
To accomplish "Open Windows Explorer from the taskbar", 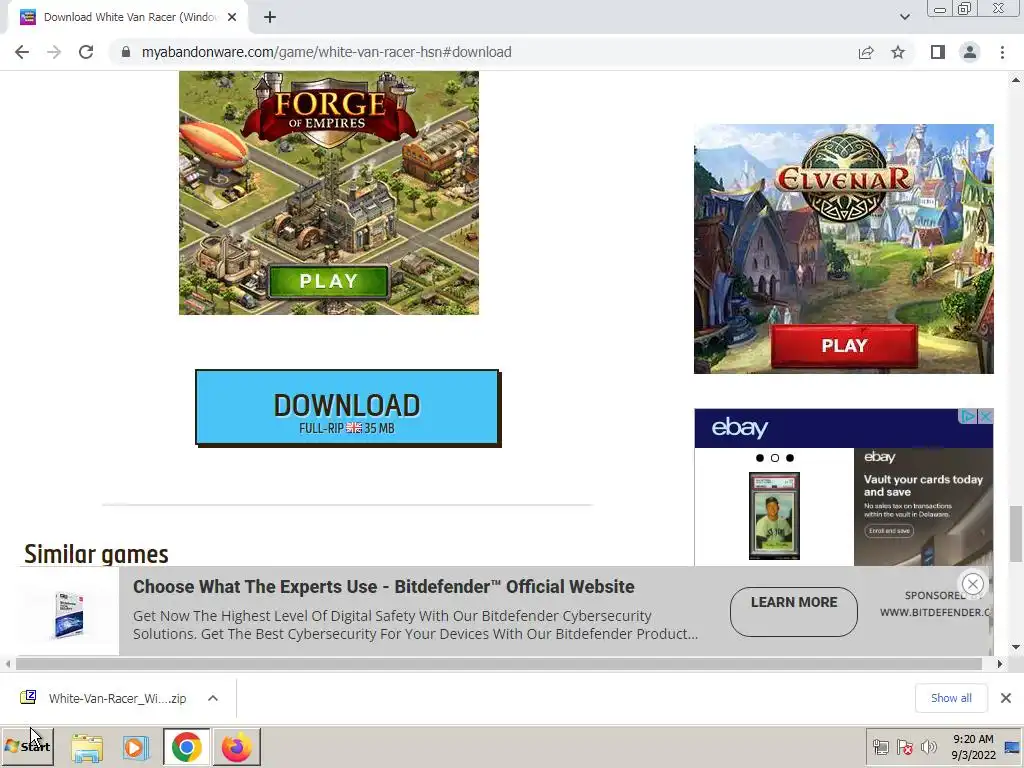I will tap(87, 747).
